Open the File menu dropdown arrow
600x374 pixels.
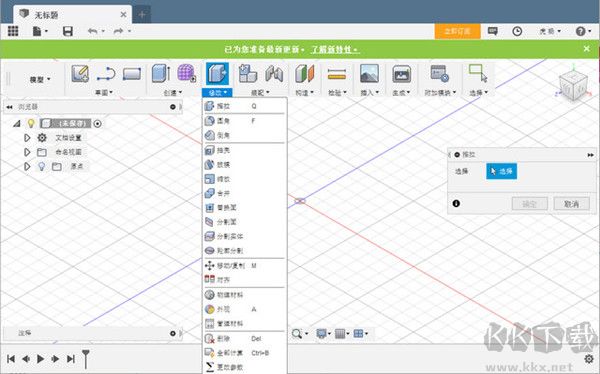click(46, 31)
